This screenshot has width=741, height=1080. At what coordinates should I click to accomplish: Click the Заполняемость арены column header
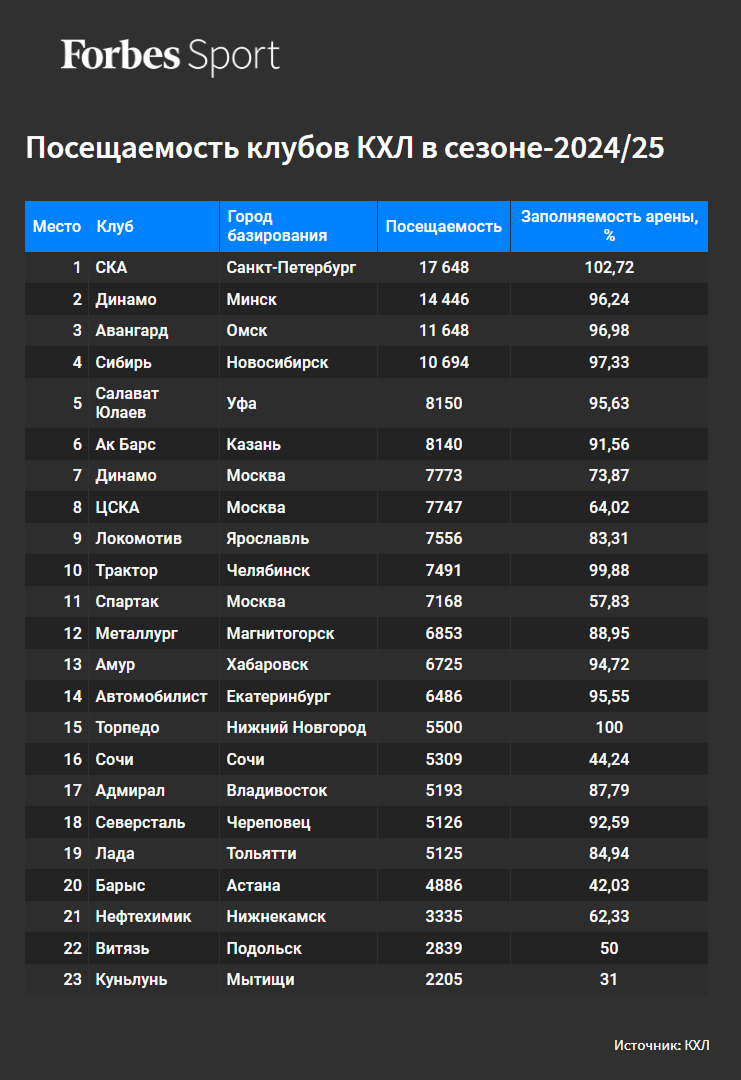[609, 226]
